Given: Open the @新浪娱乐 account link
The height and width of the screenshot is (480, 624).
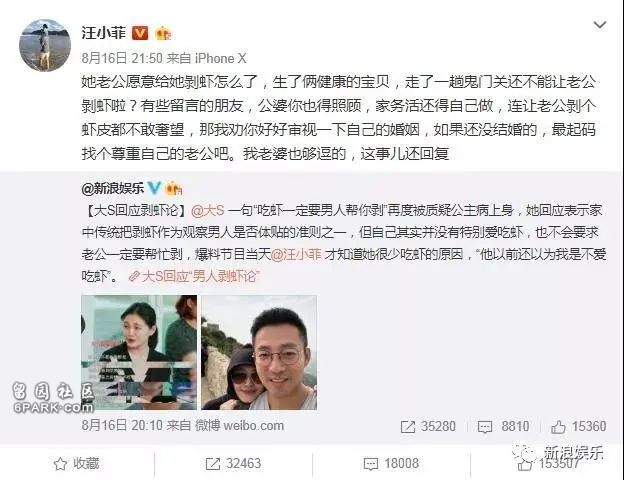Looking at the screenshot, I should (x=113, y=188).
